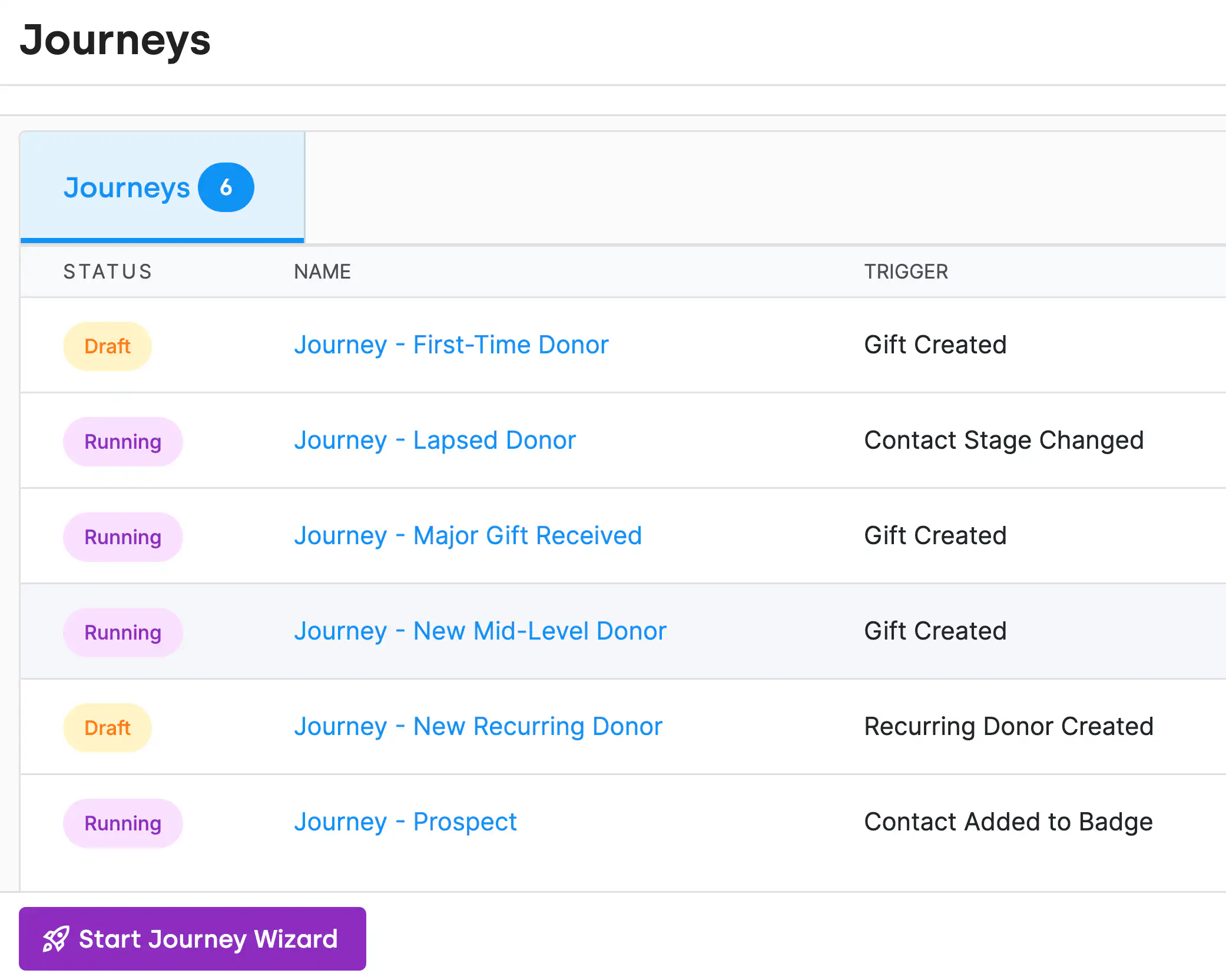Click Recurring Donor Created trigger text

coord(1008,727)
